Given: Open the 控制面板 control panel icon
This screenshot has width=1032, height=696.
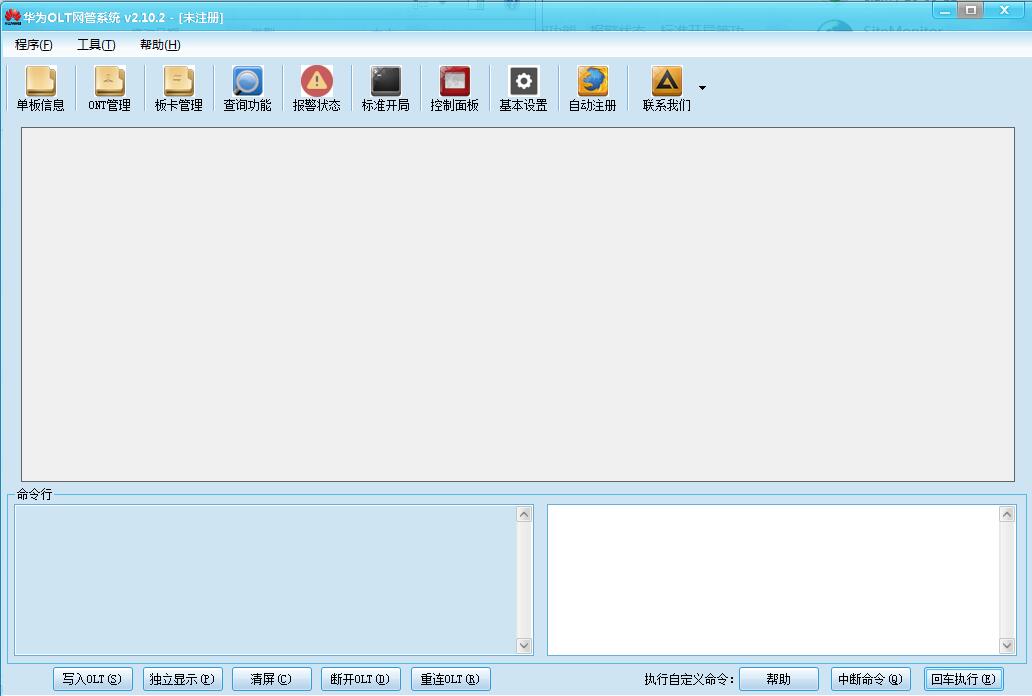Looking at the screenshot, I should point(455,88).
